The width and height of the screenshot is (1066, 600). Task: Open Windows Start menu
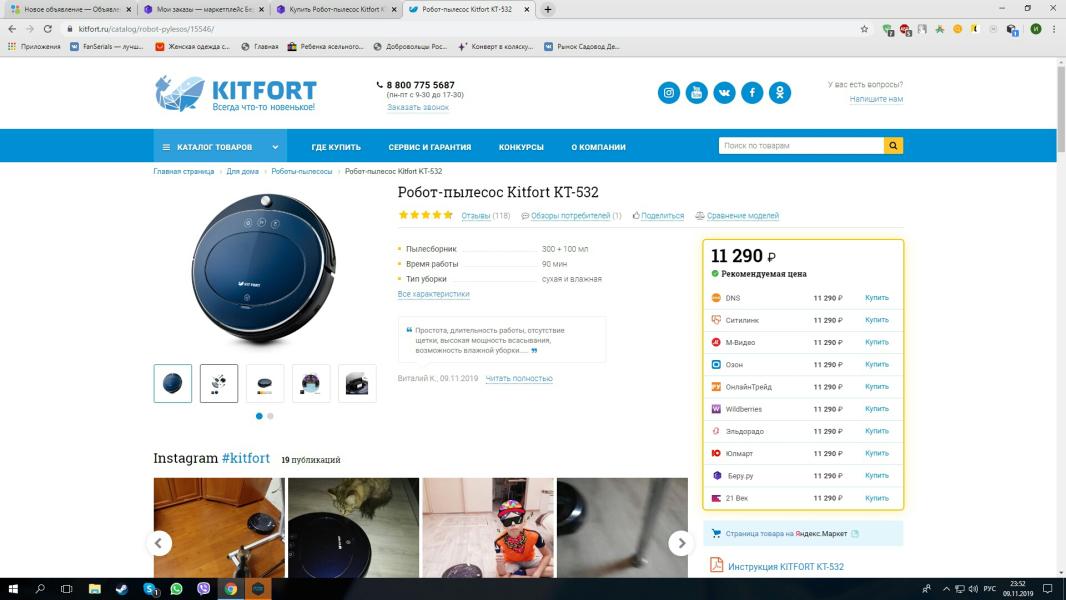[13, 589]
